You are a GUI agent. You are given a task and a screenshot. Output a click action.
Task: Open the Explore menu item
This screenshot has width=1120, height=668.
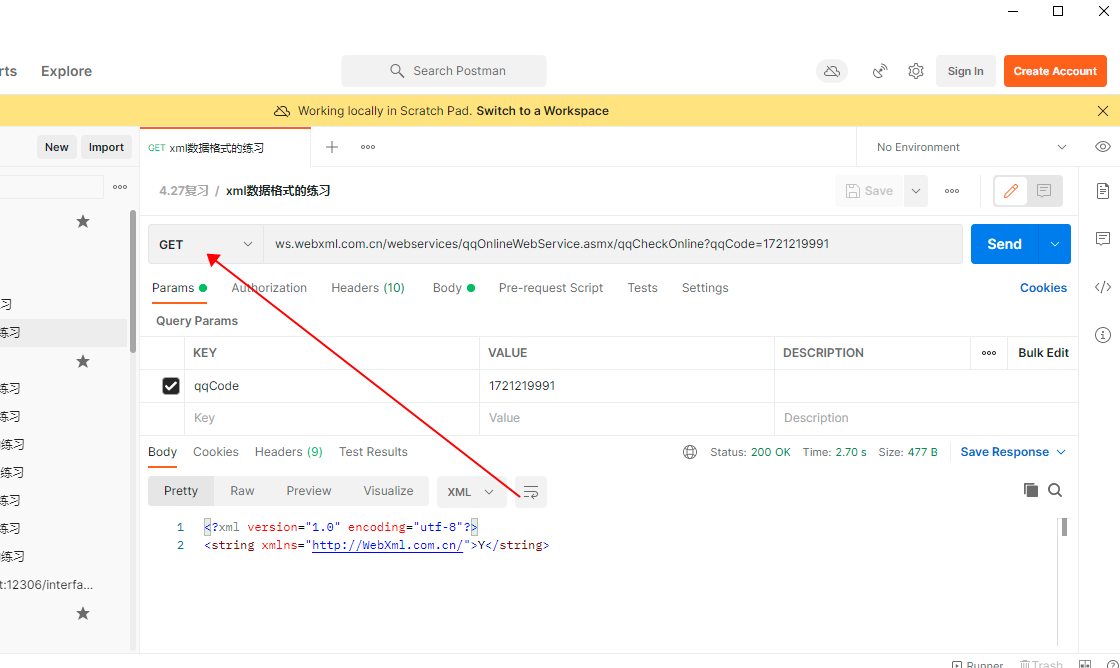click(66, 71)
